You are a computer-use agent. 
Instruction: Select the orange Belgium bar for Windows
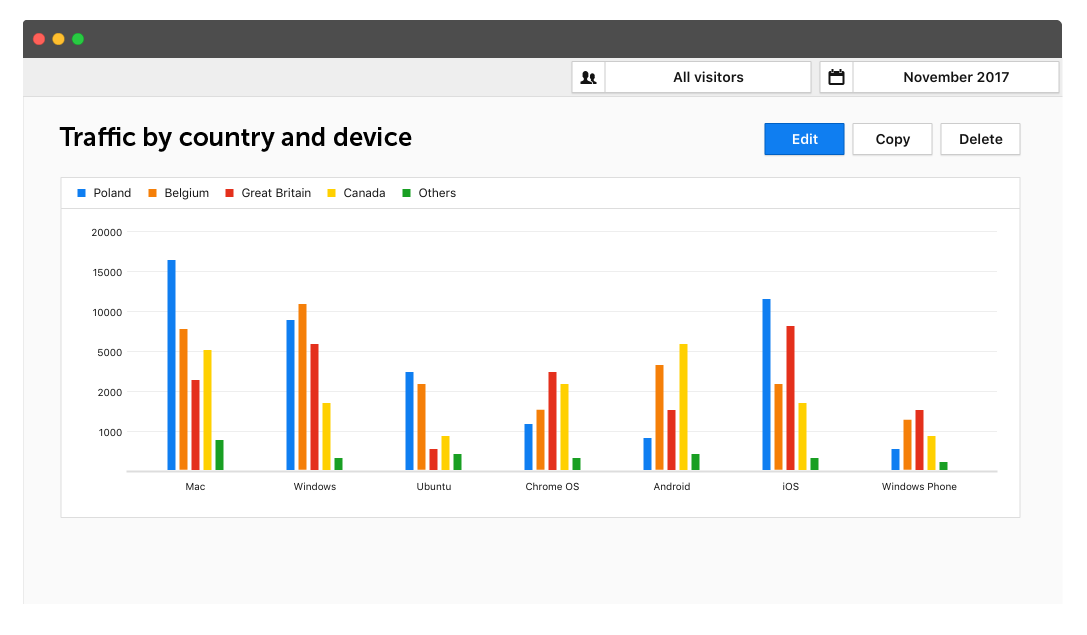pyautogui.click(x=302, y=387)
